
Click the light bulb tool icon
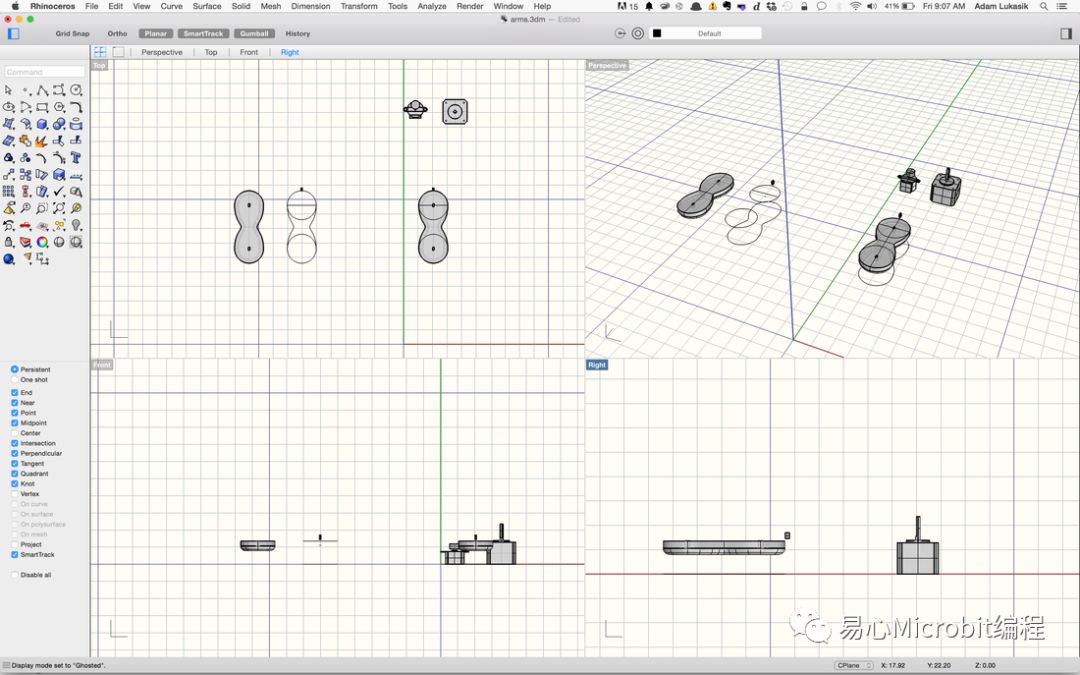click(x=76, y=225)
